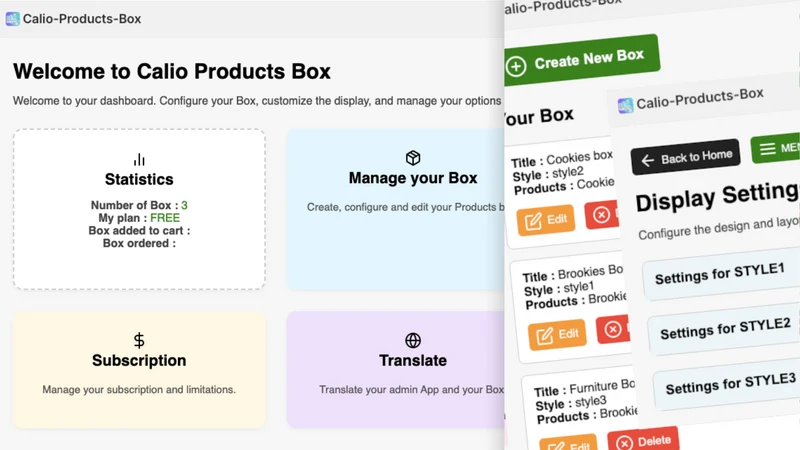Open Settings for STYLE2

coord(725,330)
